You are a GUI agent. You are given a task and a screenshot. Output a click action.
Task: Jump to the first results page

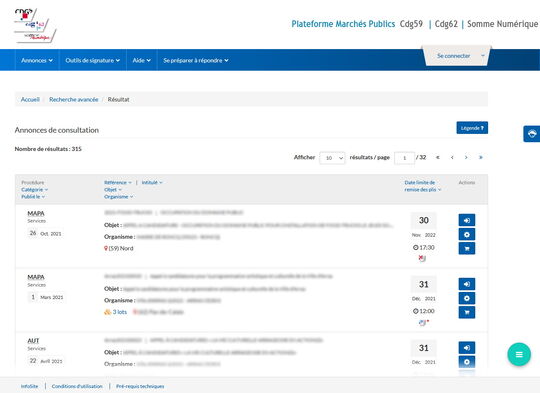tap(438, 157)
